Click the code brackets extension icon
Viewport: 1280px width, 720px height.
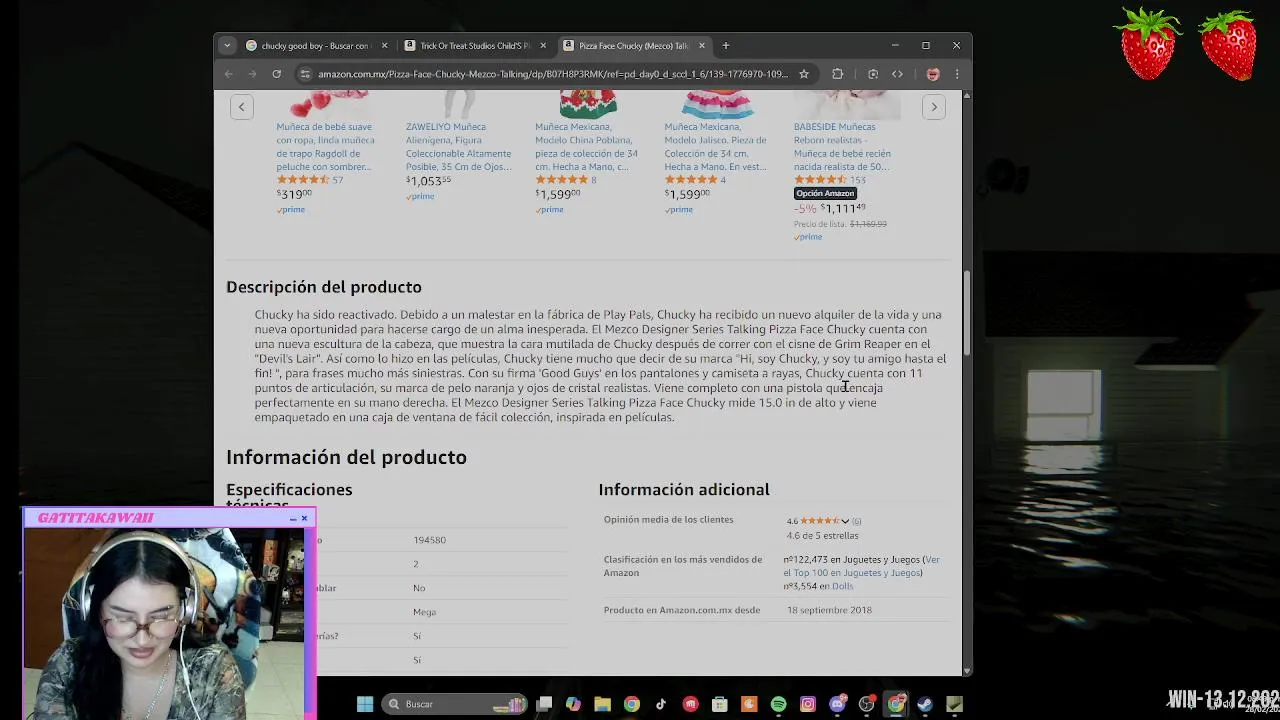(x=897, y=74)
